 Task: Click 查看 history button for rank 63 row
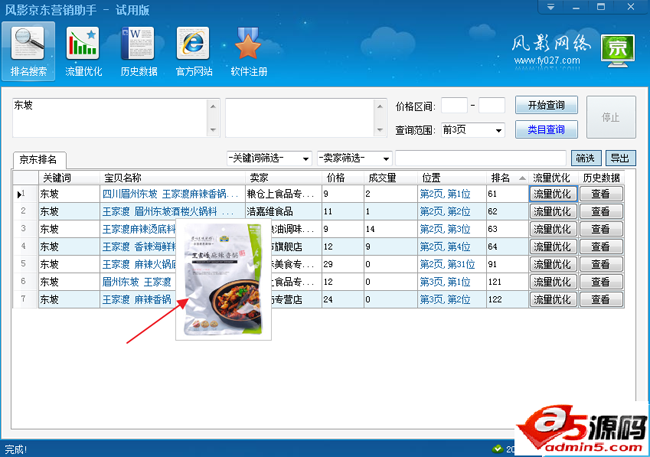601,229
